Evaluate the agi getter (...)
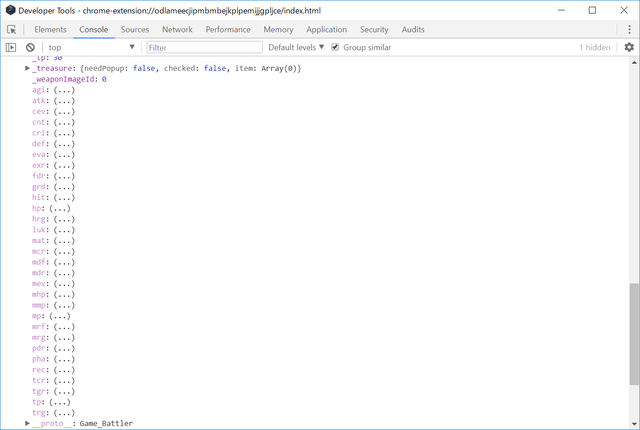The image size is (640, 430). click(64, 90)
